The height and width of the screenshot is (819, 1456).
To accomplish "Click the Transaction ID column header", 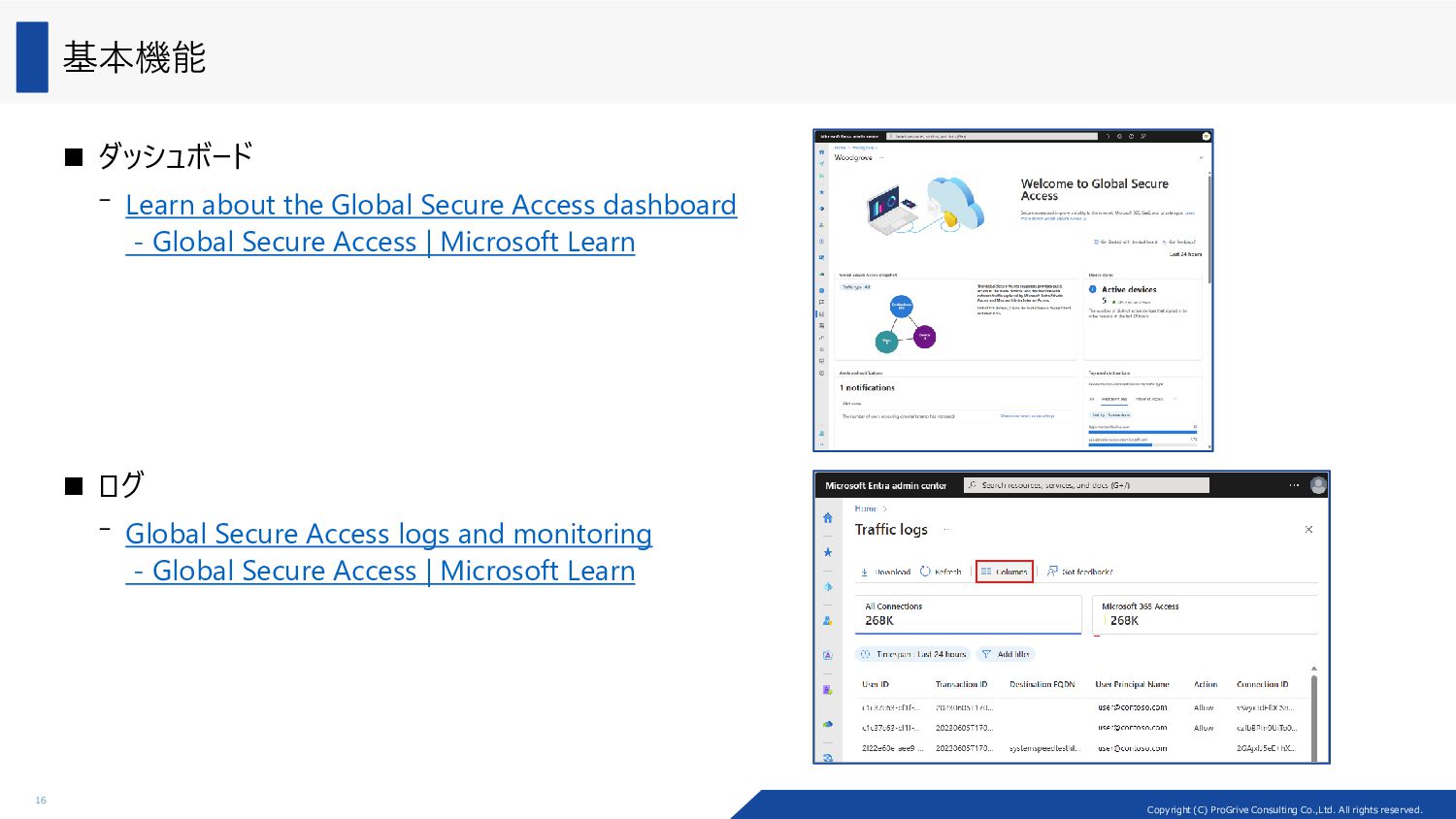I will coord(961,684).
